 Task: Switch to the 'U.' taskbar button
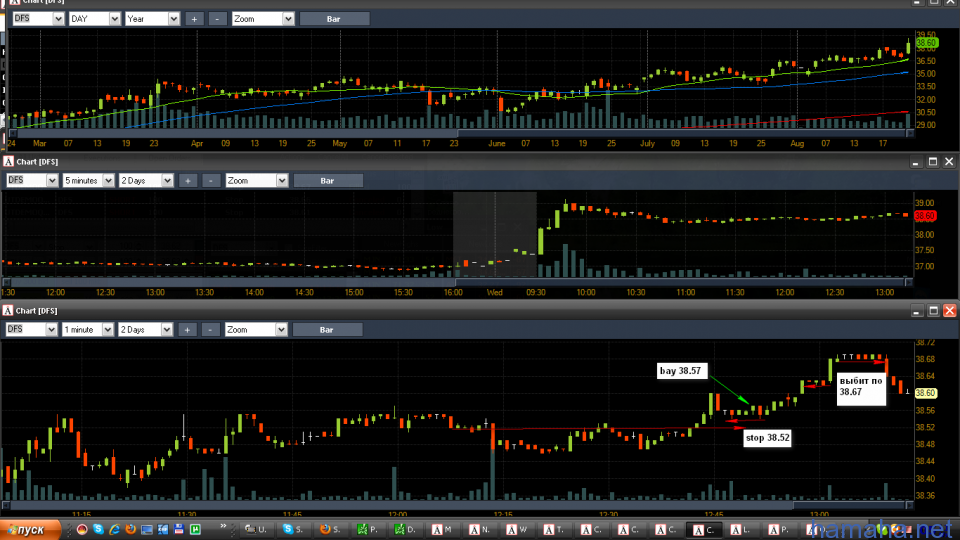257,530
